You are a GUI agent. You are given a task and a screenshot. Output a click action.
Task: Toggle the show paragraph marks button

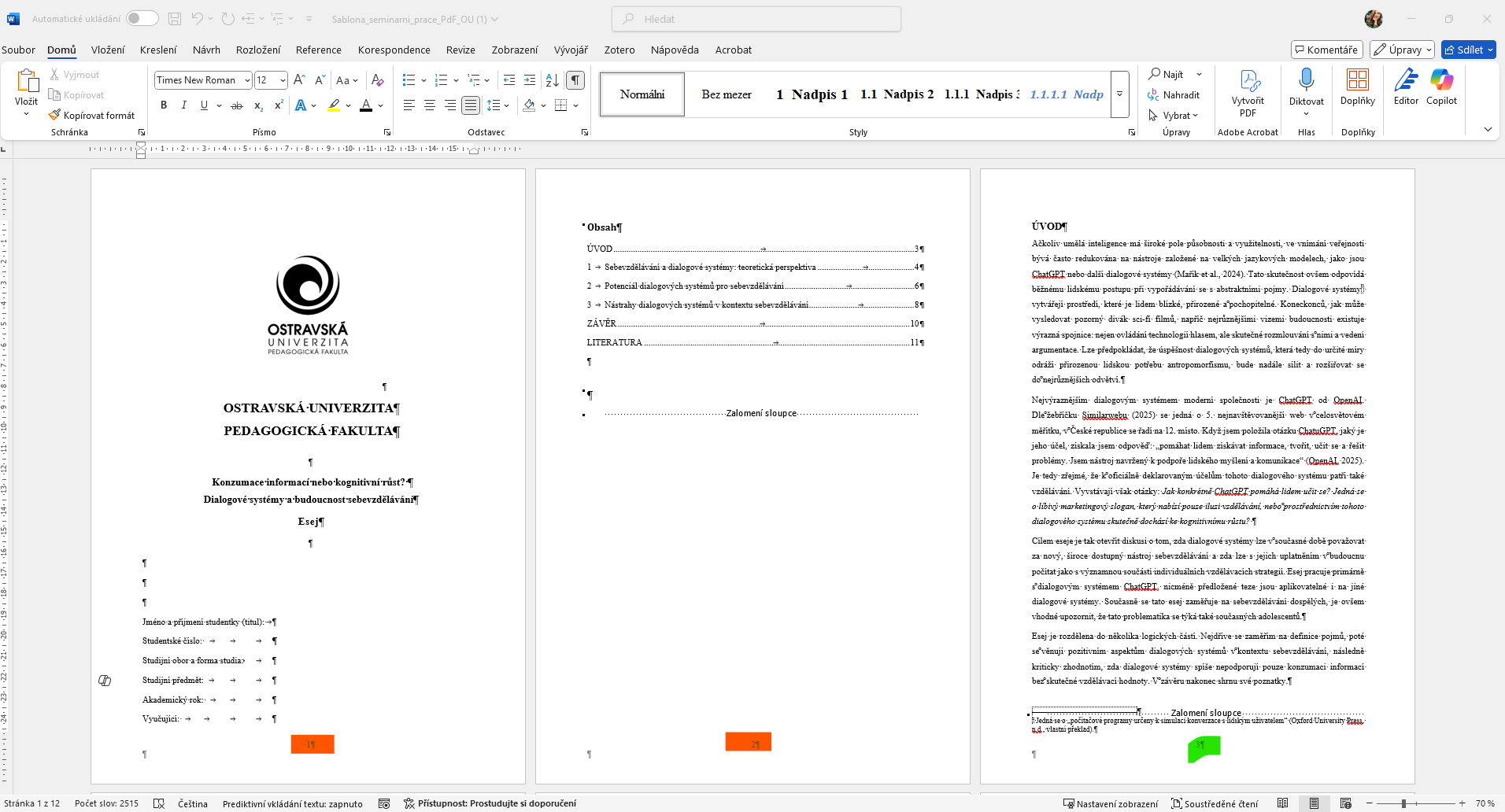[575, 80]
